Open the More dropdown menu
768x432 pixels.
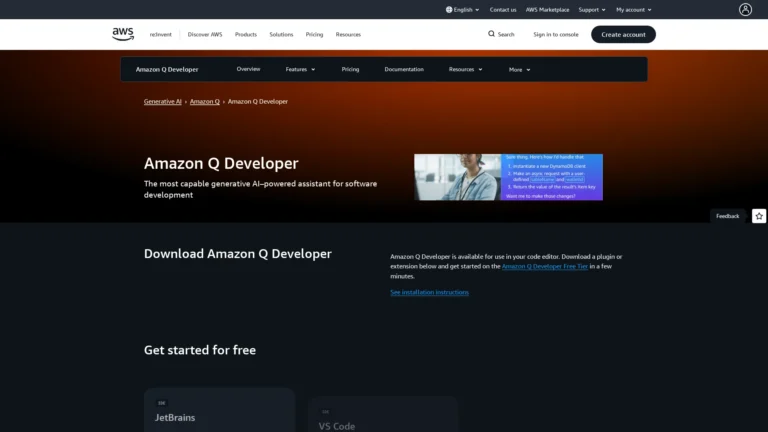tap(519, 69)
